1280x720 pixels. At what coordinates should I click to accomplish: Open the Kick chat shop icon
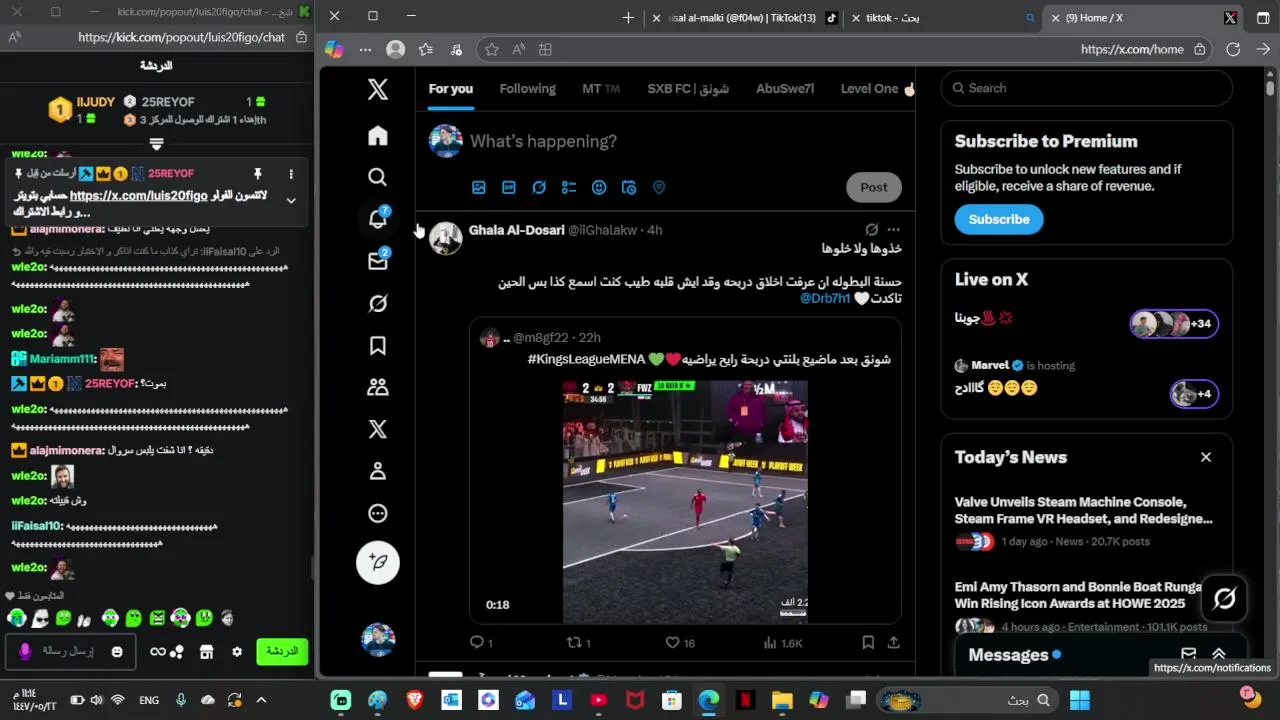point(206,652)
